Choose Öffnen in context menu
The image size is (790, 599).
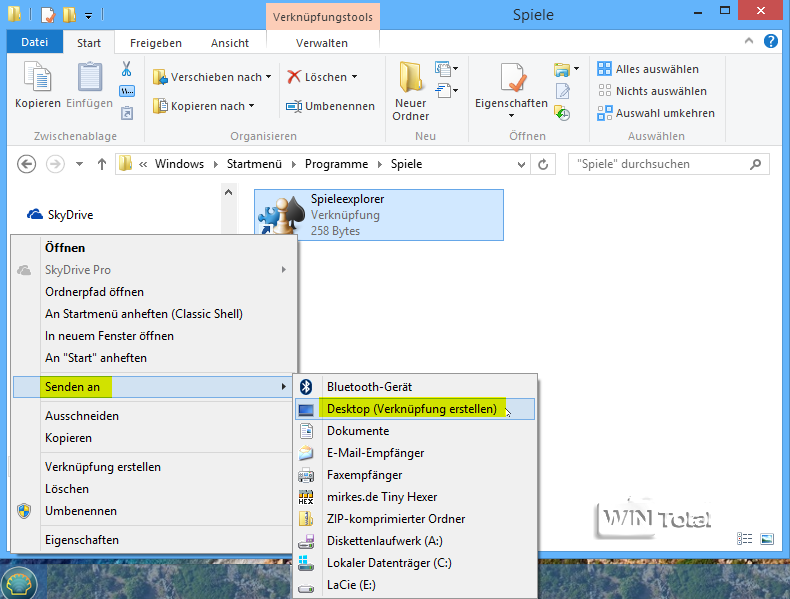tap(154, 248)
